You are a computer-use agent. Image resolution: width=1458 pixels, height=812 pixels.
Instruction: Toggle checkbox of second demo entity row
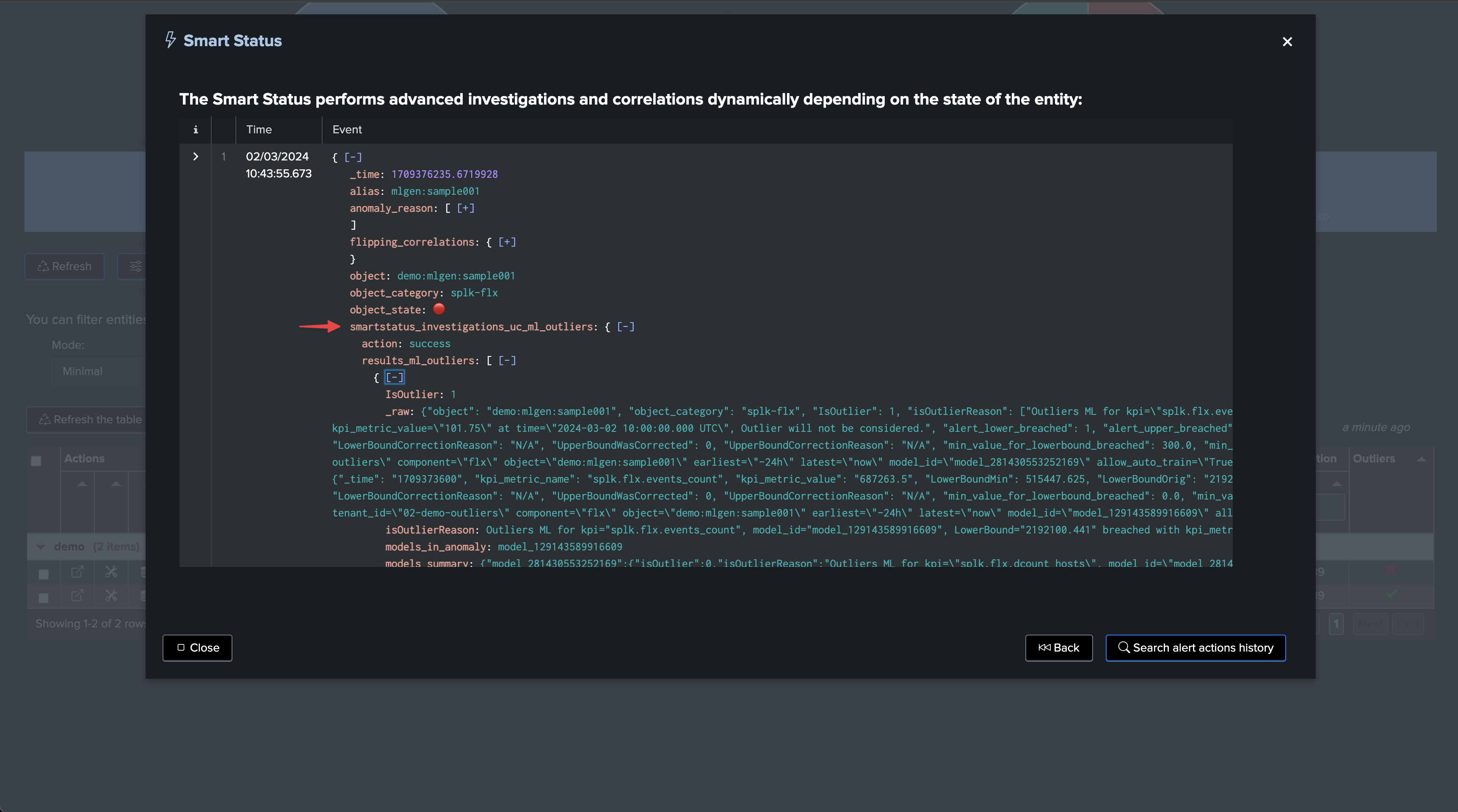click(x=44, y=597)
